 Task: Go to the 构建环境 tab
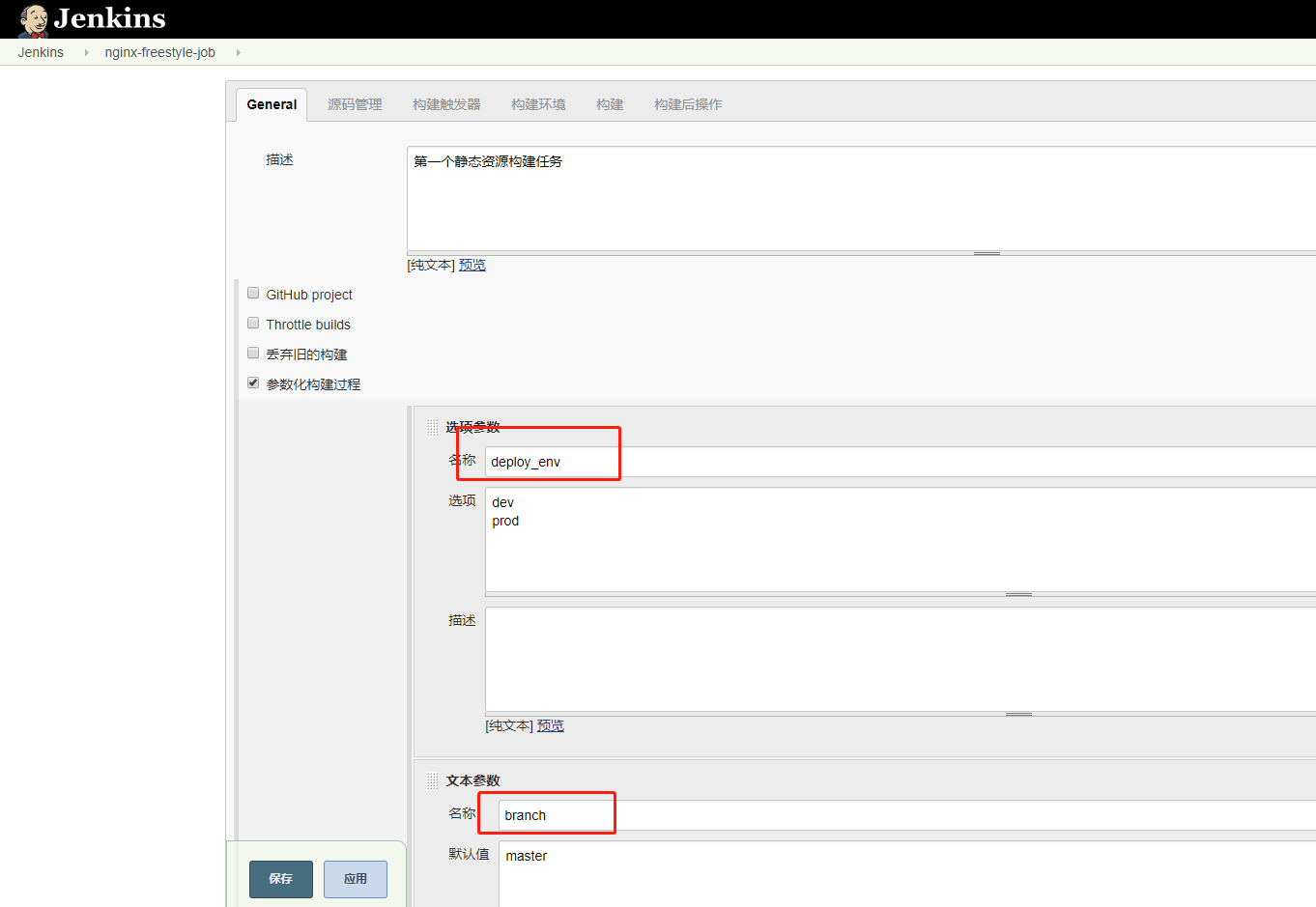538,104
